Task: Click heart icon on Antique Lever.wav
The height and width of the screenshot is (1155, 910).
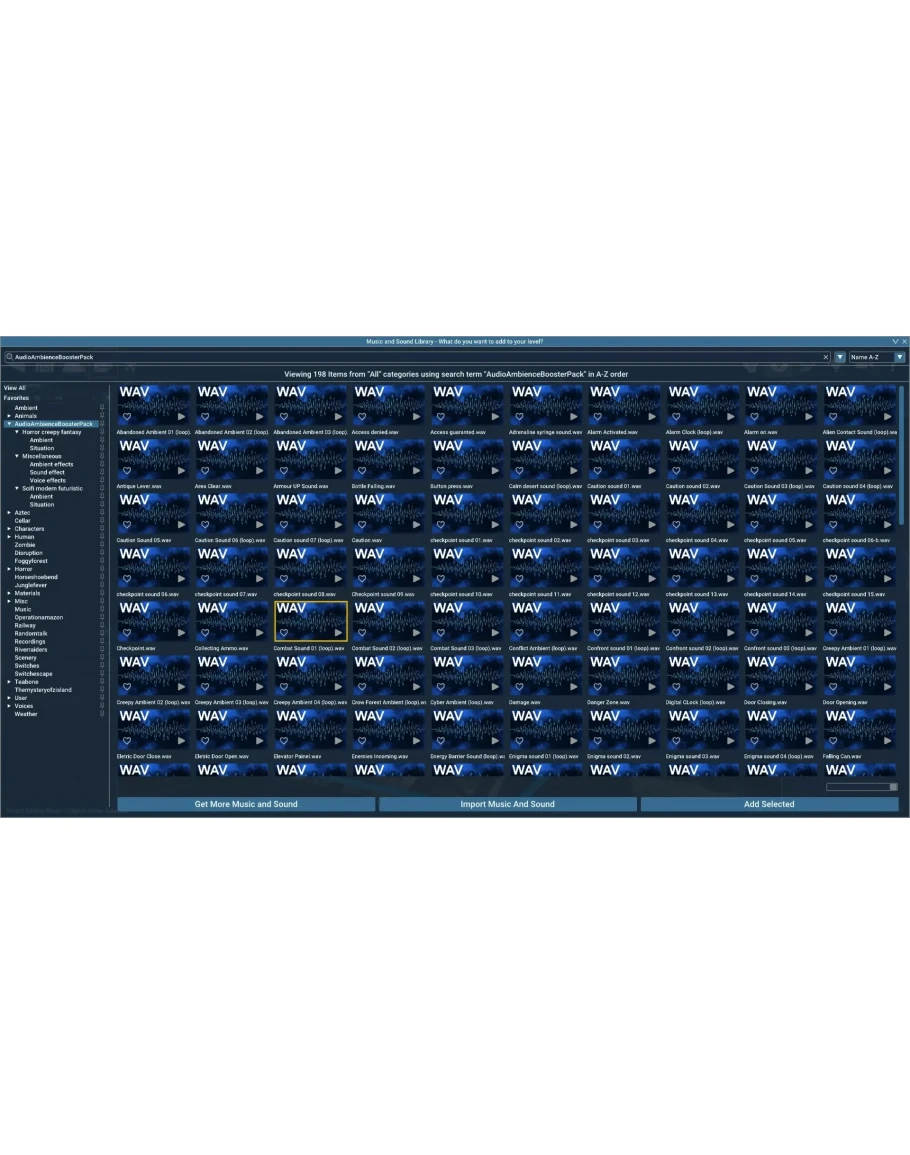Action: point(126,470)
